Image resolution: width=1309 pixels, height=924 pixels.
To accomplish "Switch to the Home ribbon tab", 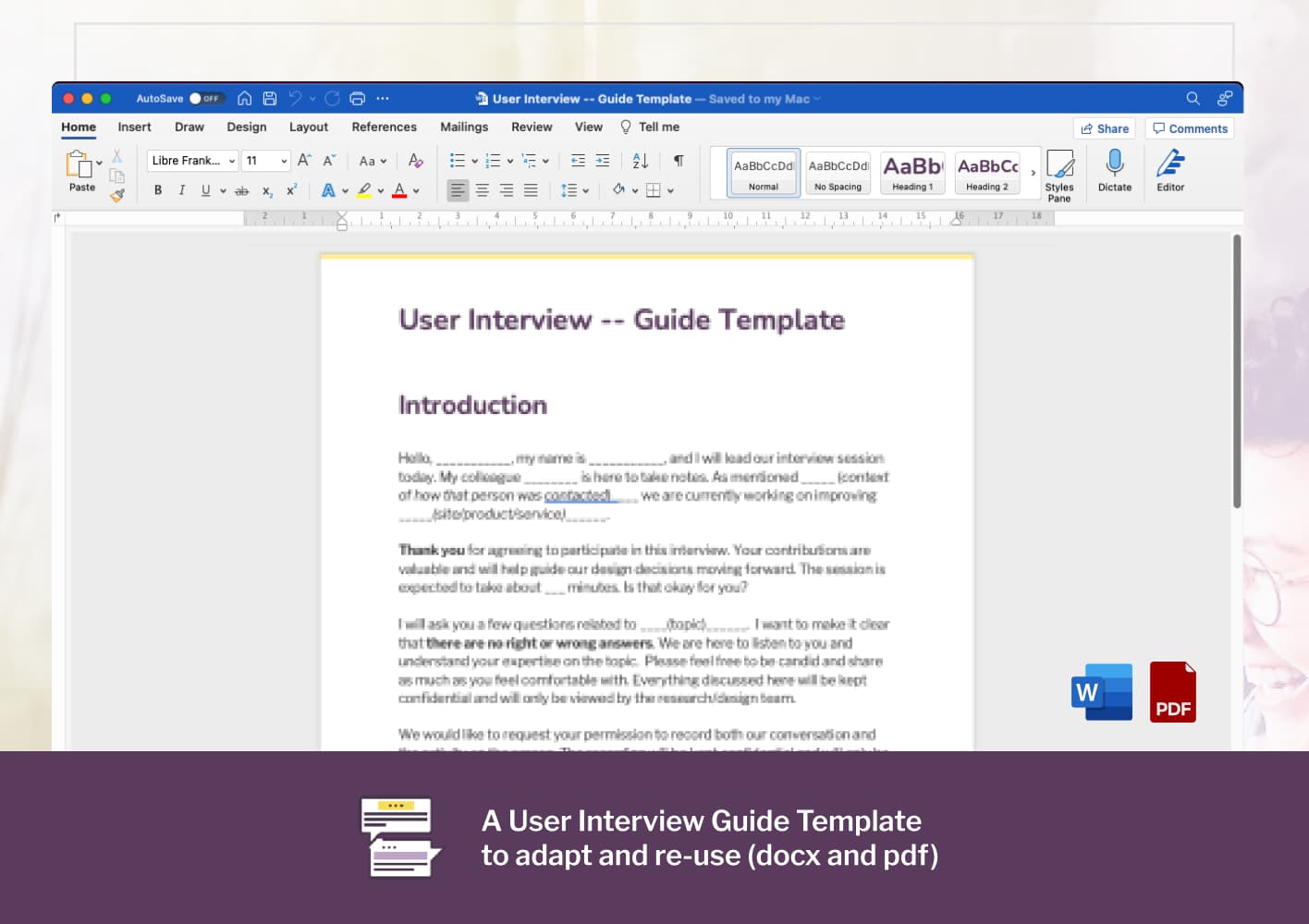I will (79, 128).
